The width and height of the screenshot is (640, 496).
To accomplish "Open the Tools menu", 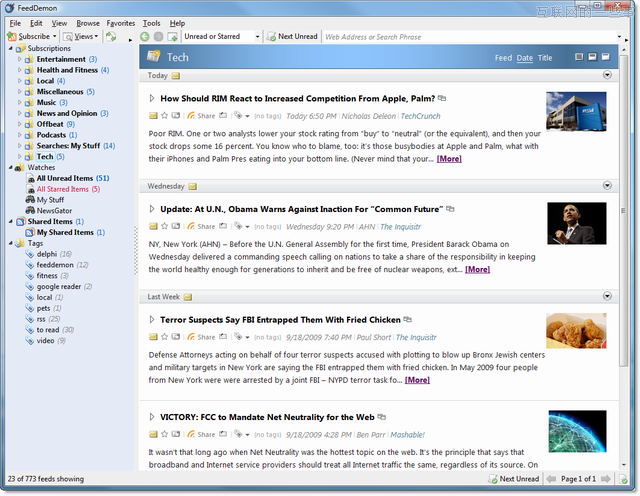I will [151, 22].
